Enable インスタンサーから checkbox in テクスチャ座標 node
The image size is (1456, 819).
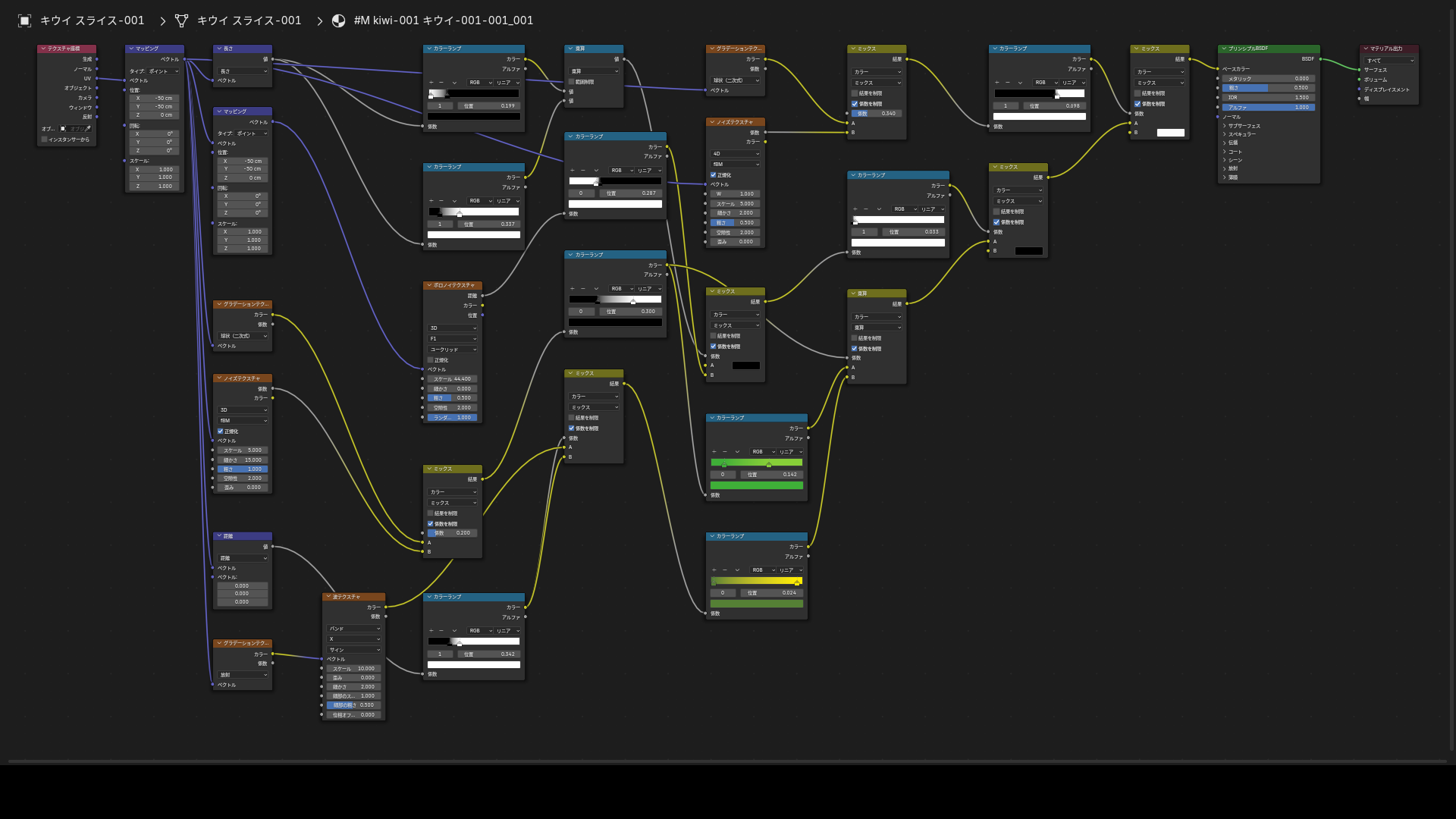click(x=45, y=140)
